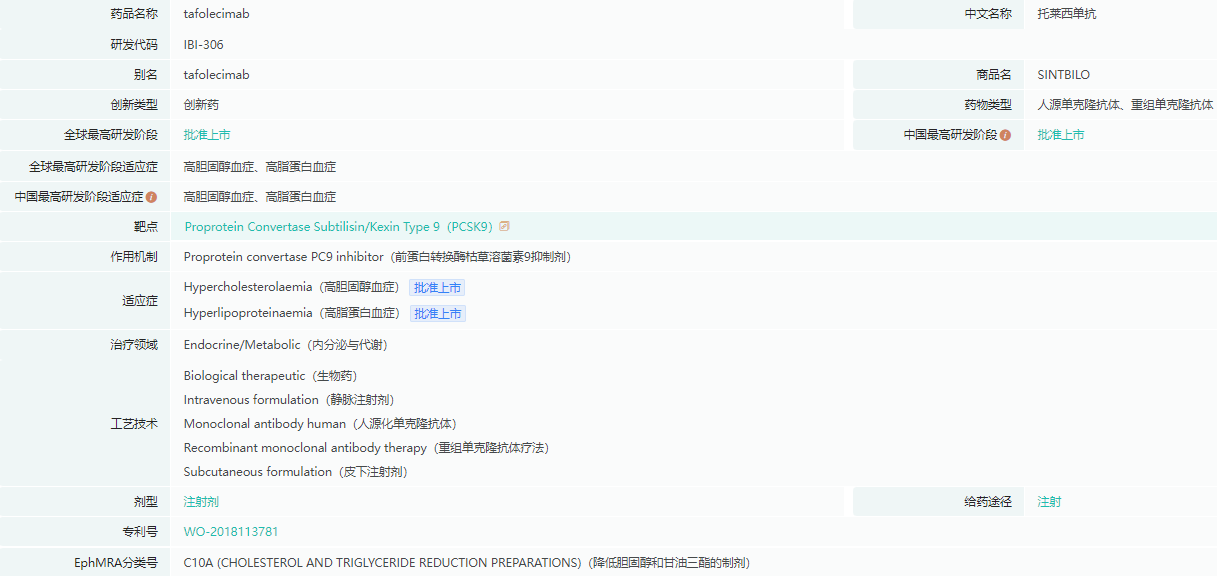Click the 研发代码 field label
Viewport: 1217px width, 576px height.
pyautogui.click(x=134, y=45)
